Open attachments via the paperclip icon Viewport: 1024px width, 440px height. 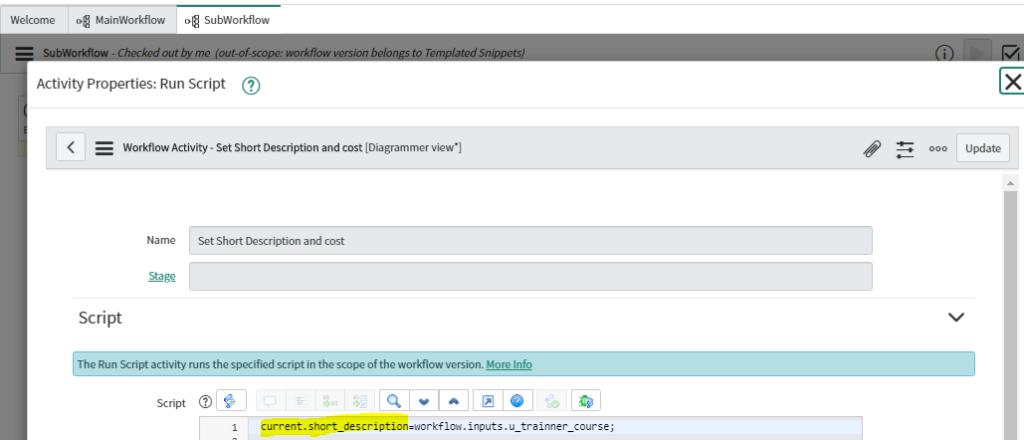click(871, 149)
